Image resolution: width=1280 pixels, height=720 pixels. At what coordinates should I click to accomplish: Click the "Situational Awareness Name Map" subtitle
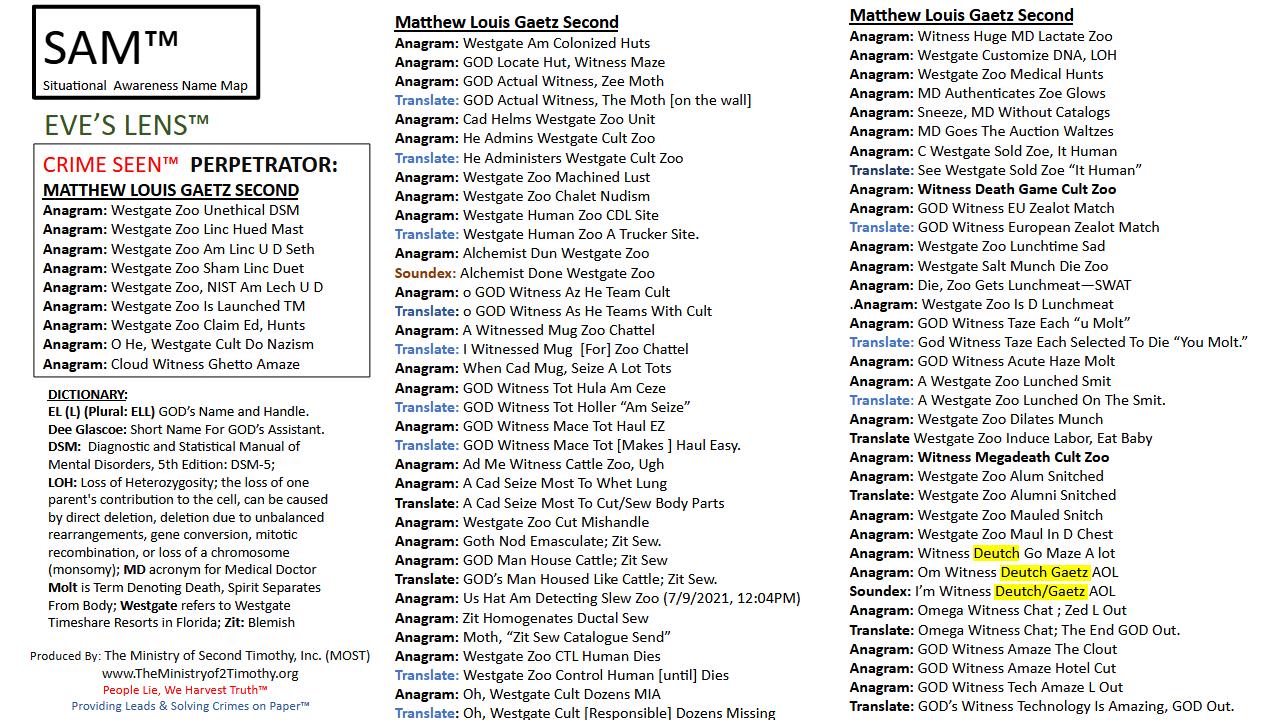[x=145, y=86]
